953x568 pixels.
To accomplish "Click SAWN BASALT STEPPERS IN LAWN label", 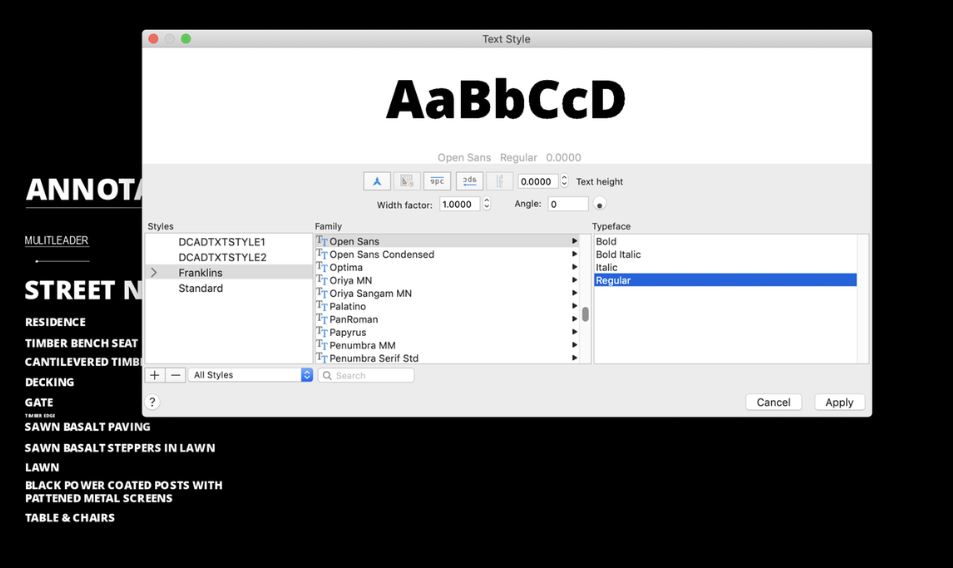I will coord(120,448).
